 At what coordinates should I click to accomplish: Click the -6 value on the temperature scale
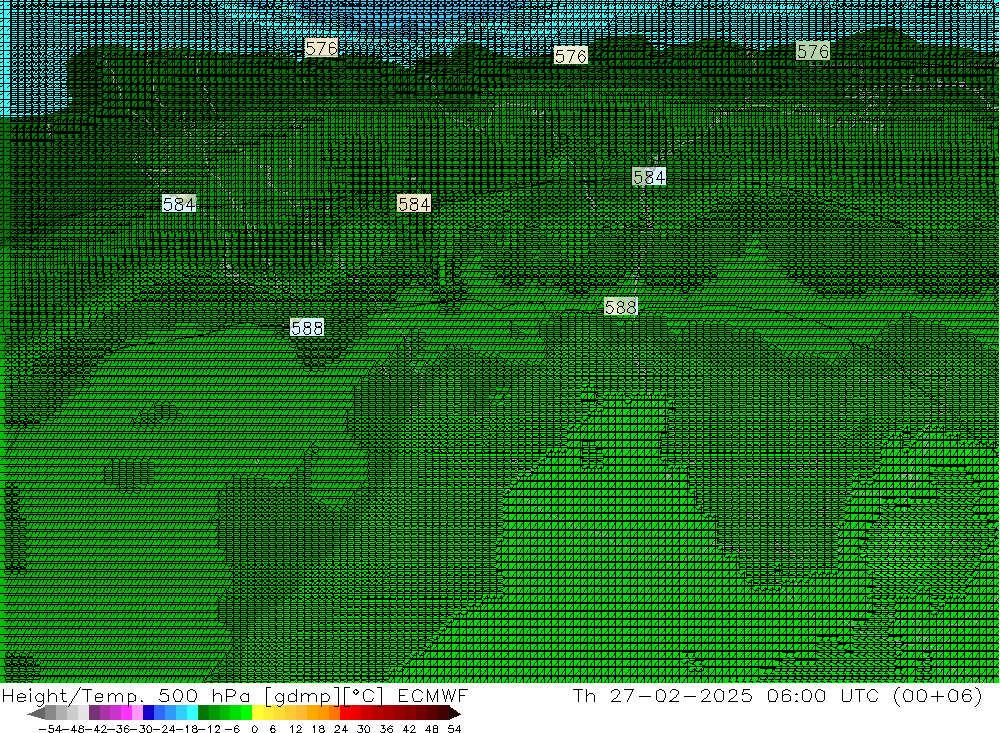click(x=232, y=729)
